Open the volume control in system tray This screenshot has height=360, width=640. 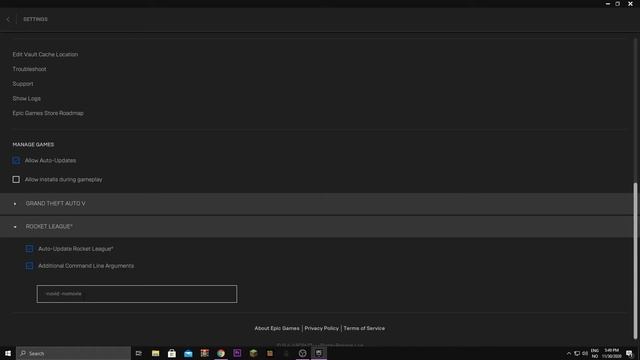click(x=585, y=353)
